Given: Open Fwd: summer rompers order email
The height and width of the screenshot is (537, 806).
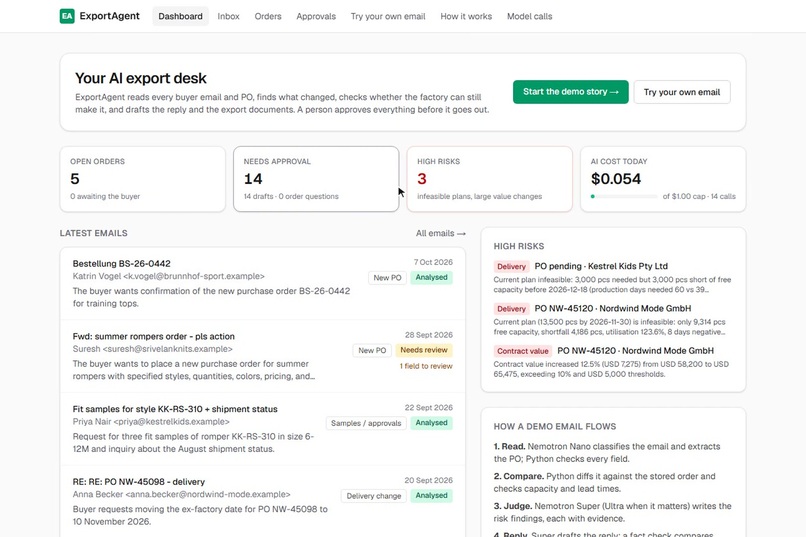Looking at the screenshot, I should [263, 356].
